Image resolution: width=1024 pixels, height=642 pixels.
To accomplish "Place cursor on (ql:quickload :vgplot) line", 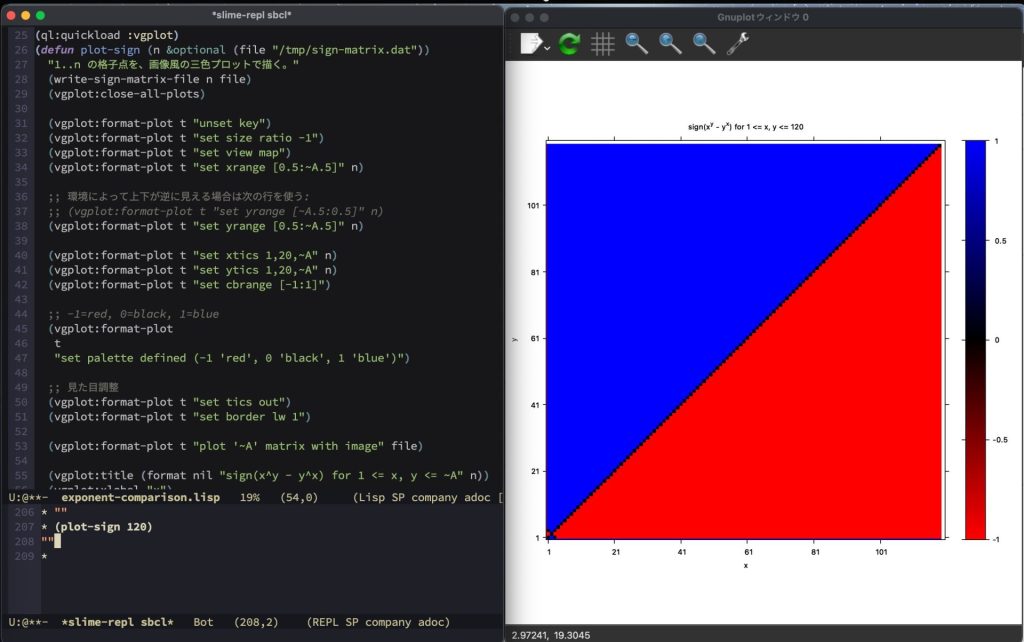I will click(106, 35).
